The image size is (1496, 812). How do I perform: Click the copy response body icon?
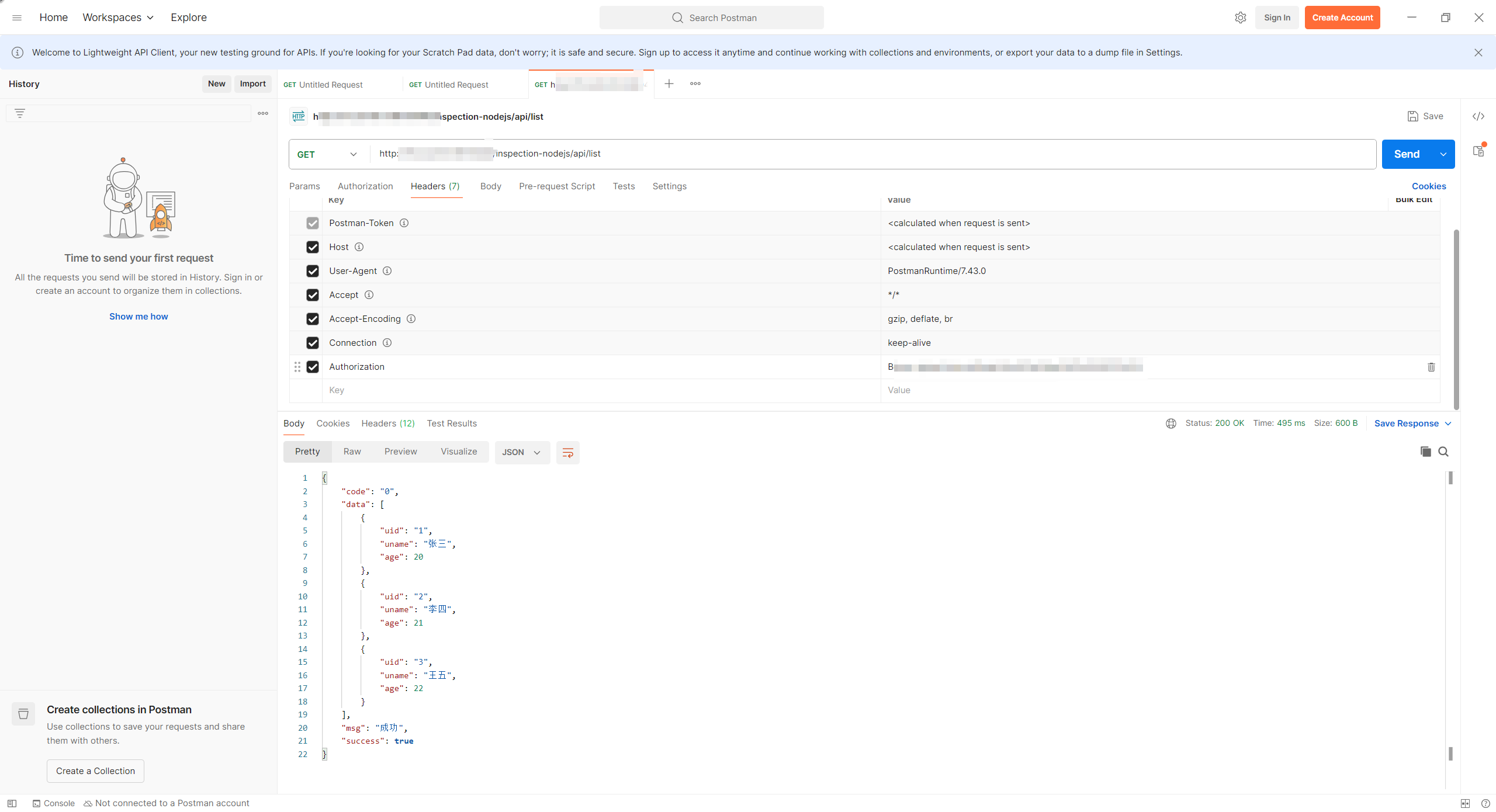click(x=1425, y=451)
